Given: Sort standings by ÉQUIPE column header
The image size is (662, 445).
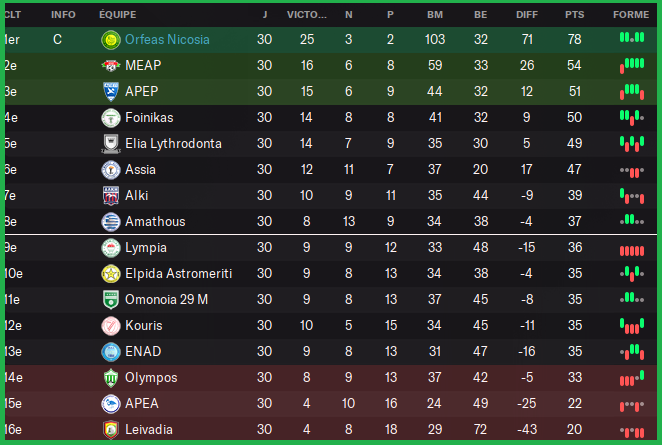Looking at the screenshot, I should (118, 15).
